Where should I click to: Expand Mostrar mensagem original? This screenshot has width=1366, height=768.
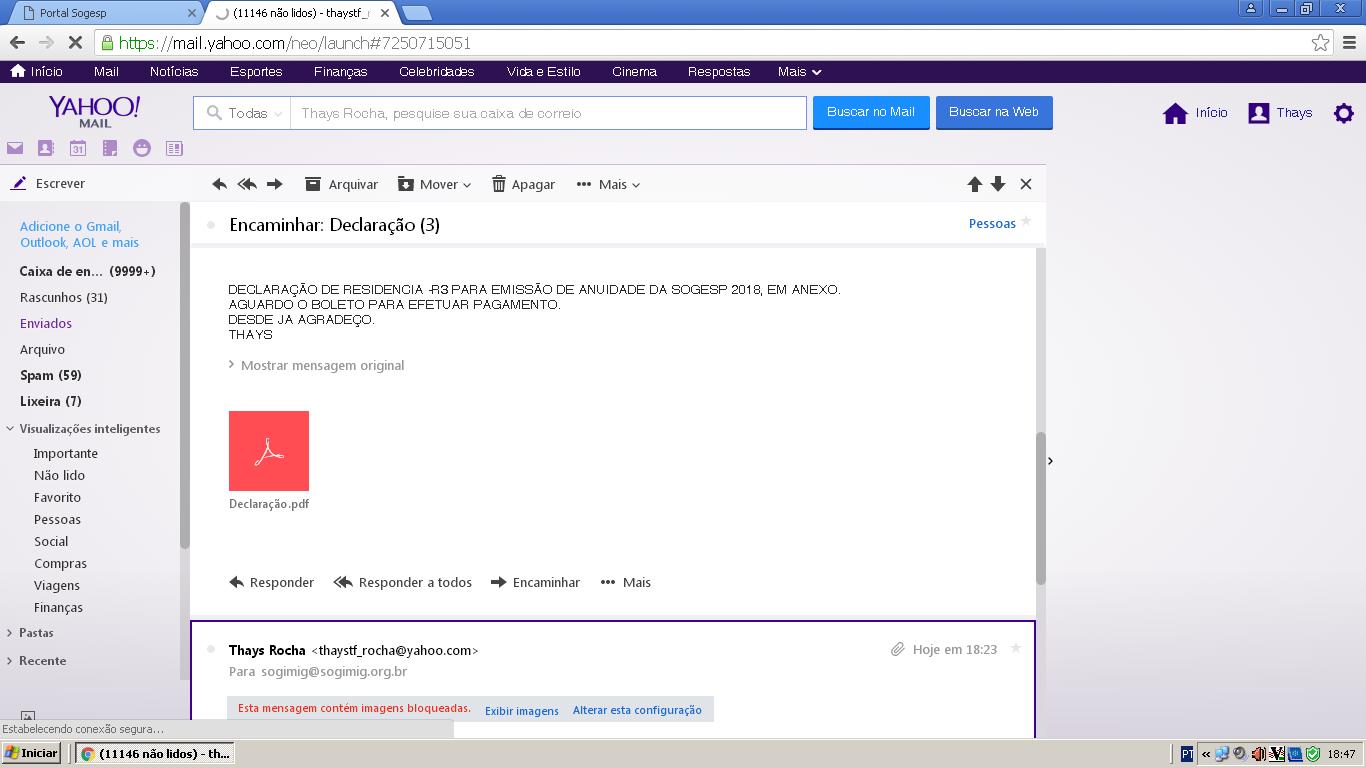click(322, 365)
